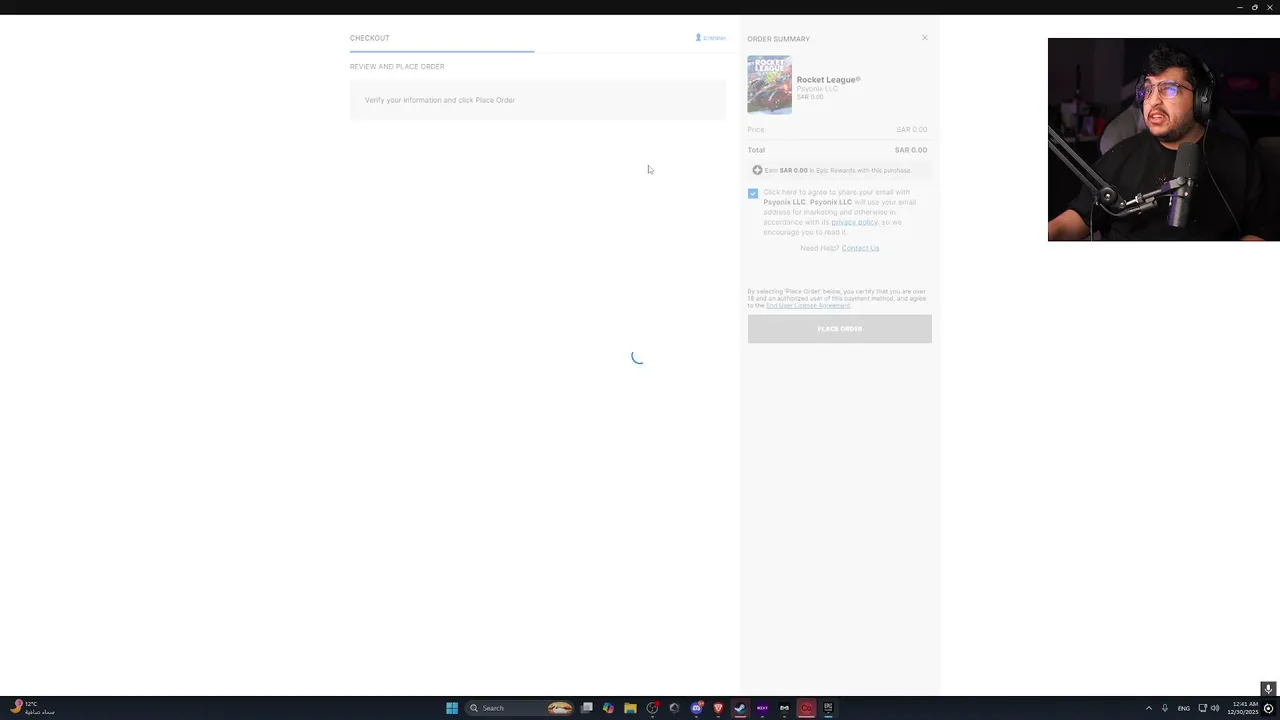Screen dimensions: 1280x720
Task: Open the weather widget showing 12°C
Action: tap(32, 708)
